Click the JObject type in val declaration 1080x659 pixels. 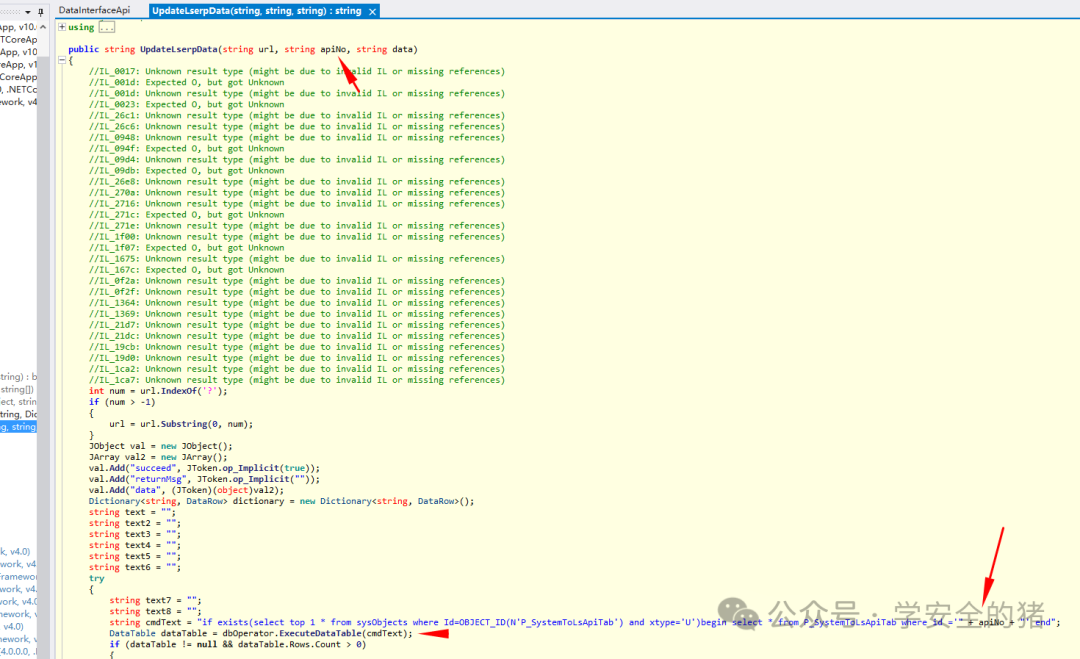[x=107, y=446]
